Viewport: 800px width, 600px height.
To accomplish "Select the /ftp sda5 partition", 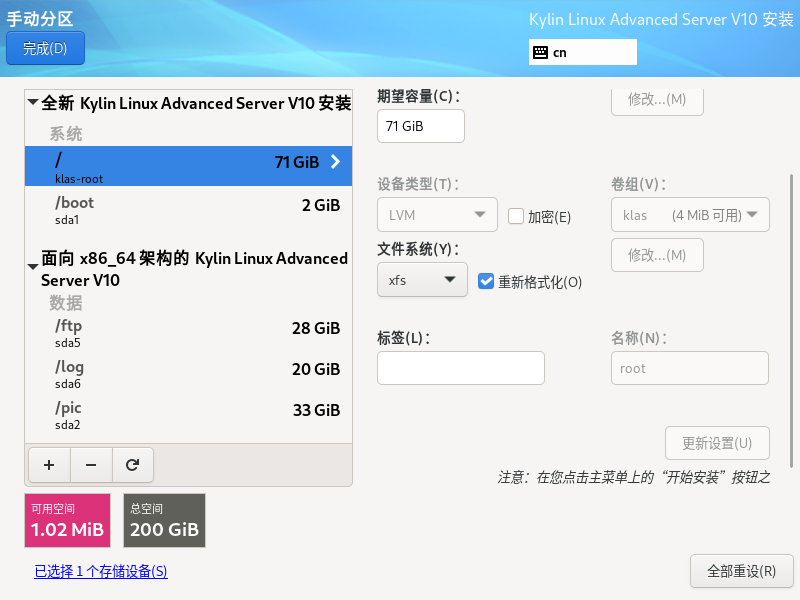I will (x=188, y=332).
